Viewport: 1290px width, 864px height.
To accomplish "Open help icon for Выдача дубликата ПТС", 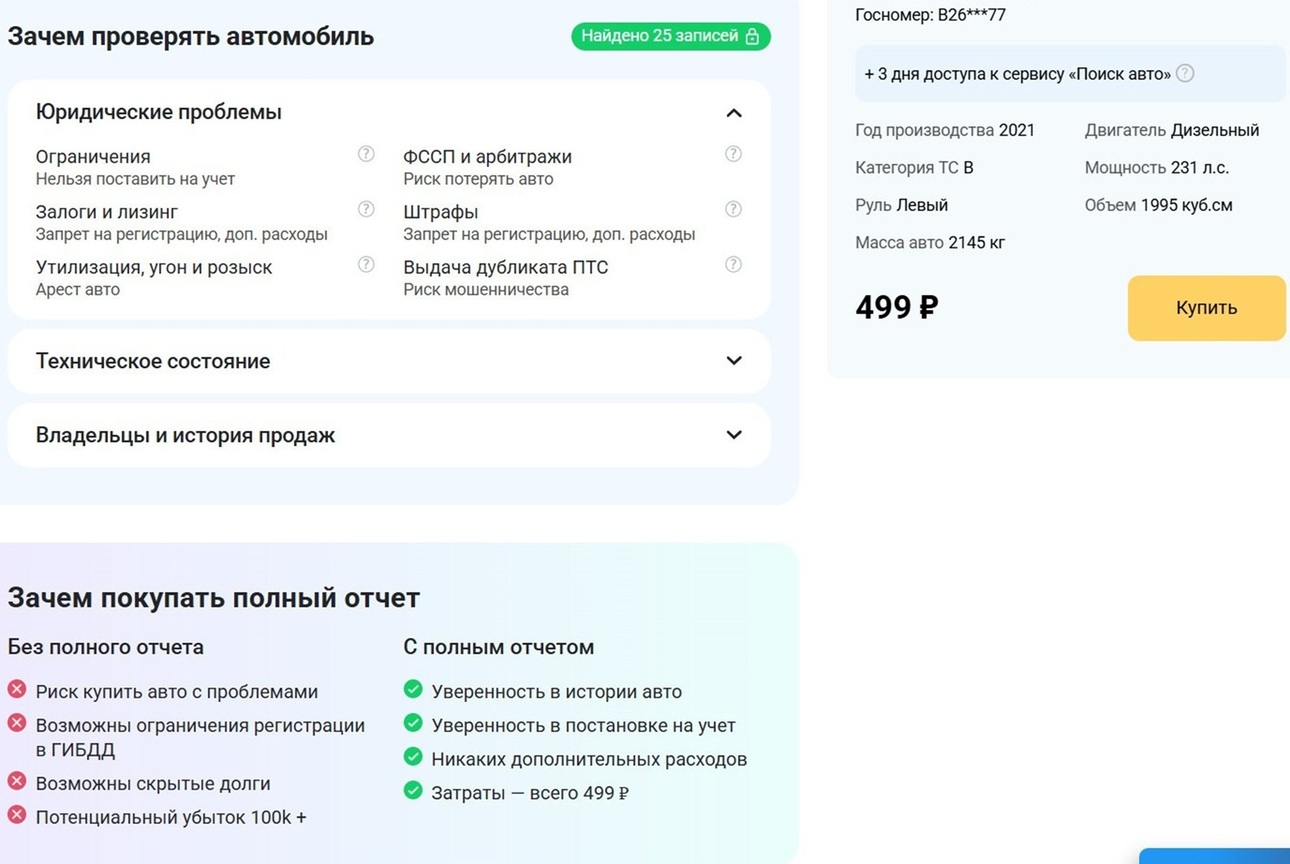I will pos(733,264).
